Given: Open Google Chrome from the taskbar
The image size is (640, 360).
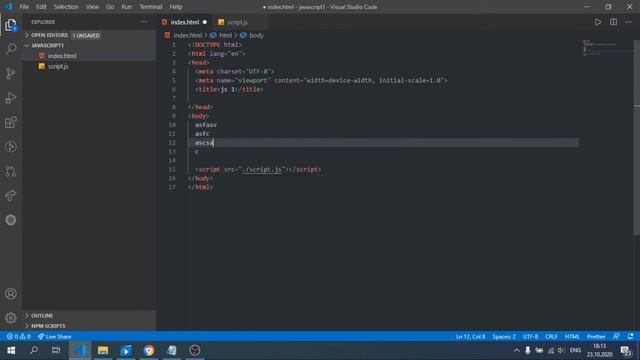Looking at the screenshot, I should pos(149,350).
